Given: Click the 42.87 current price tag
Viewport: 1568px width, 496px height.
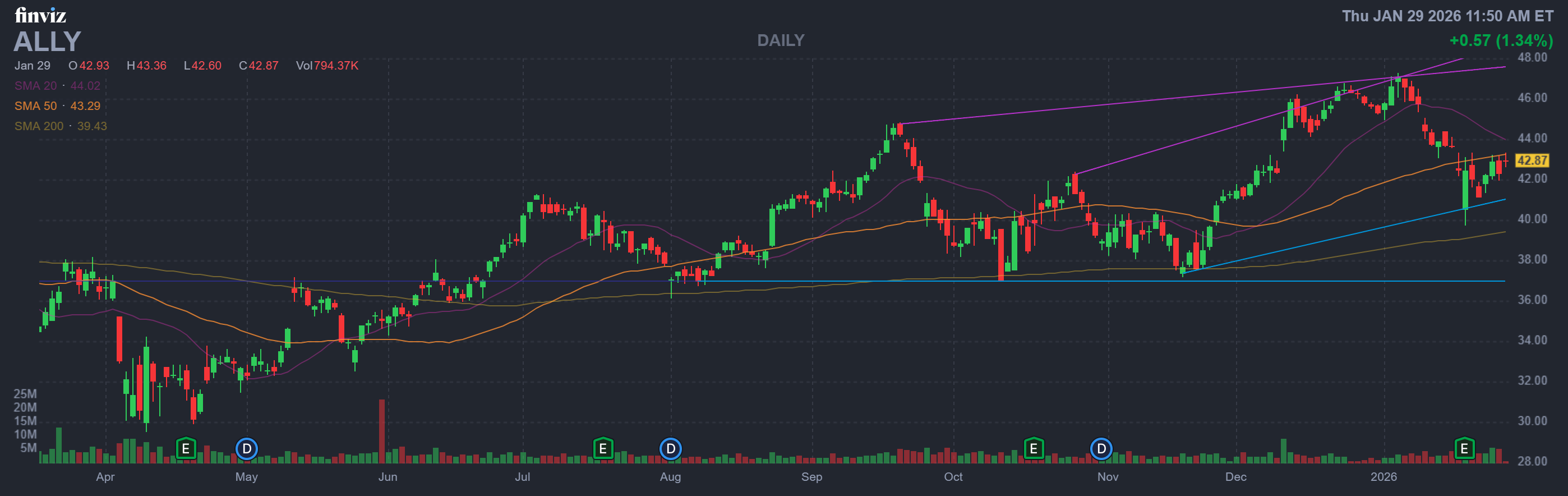Looking at the screenshot, I should pos(1532,160).
